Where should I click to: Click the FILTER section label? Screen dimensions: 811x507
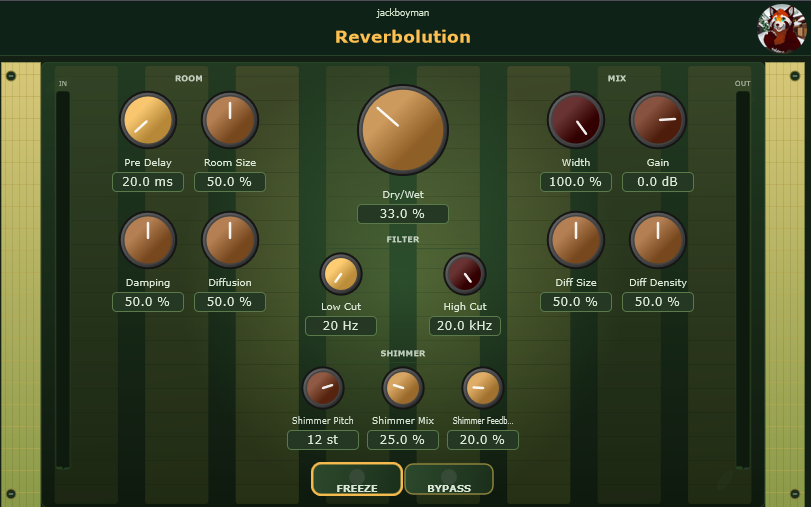[x=403, y=240]
